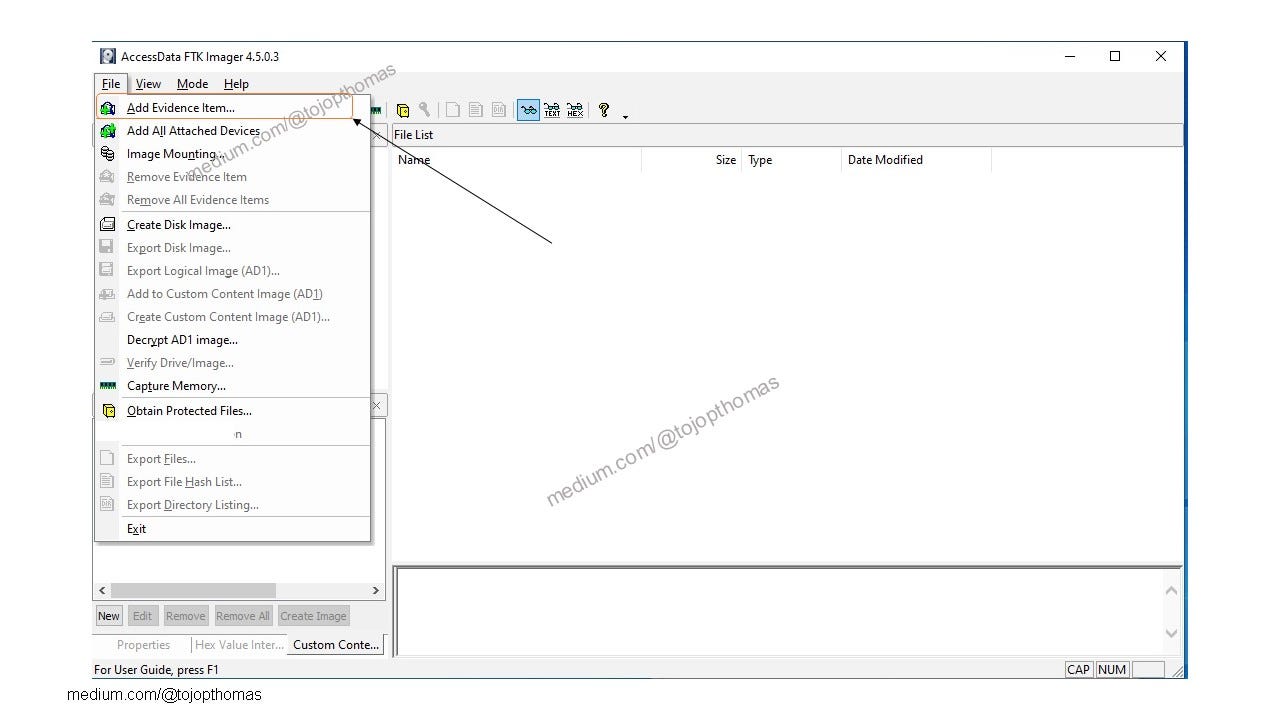The height and width of the screenshot is (720, 1280).
Task: Choose Exit from the File menu
Action: (232, 529)
